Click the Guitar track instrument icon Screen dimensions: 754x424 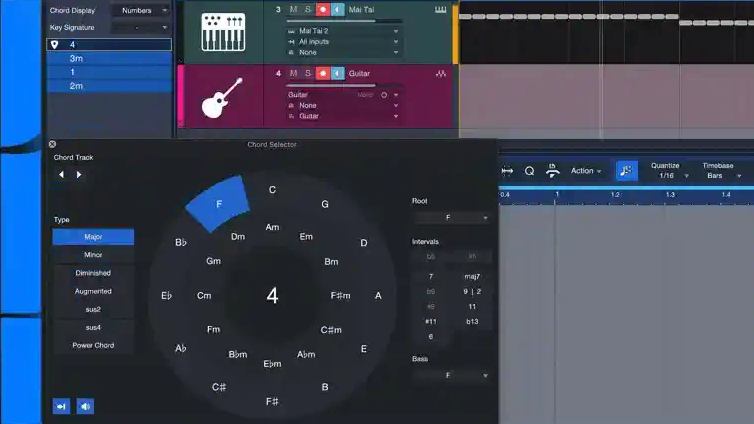pos(222,98)
